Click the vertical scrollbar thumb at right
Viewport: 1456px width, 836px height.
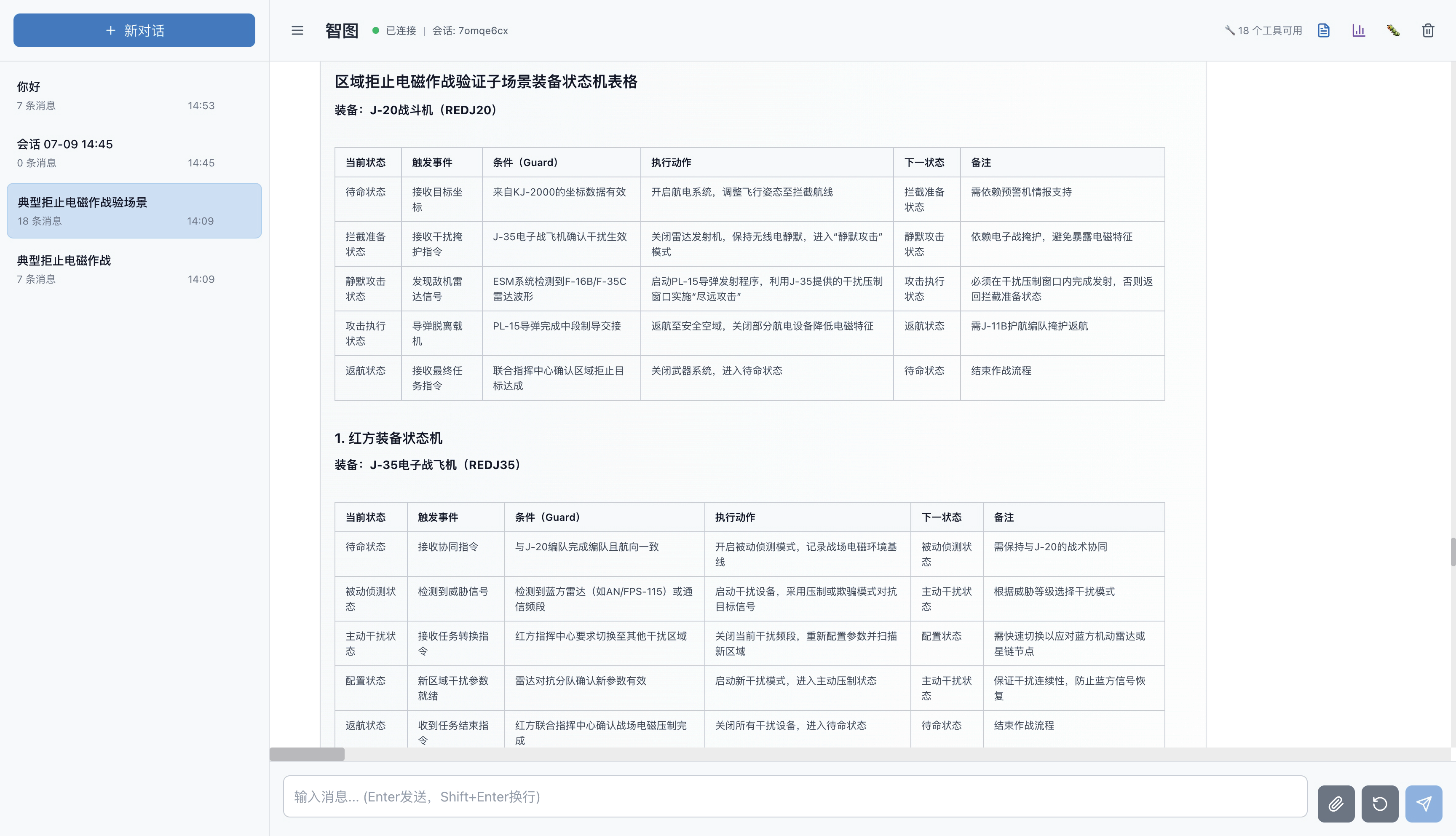coord(1453,552)
